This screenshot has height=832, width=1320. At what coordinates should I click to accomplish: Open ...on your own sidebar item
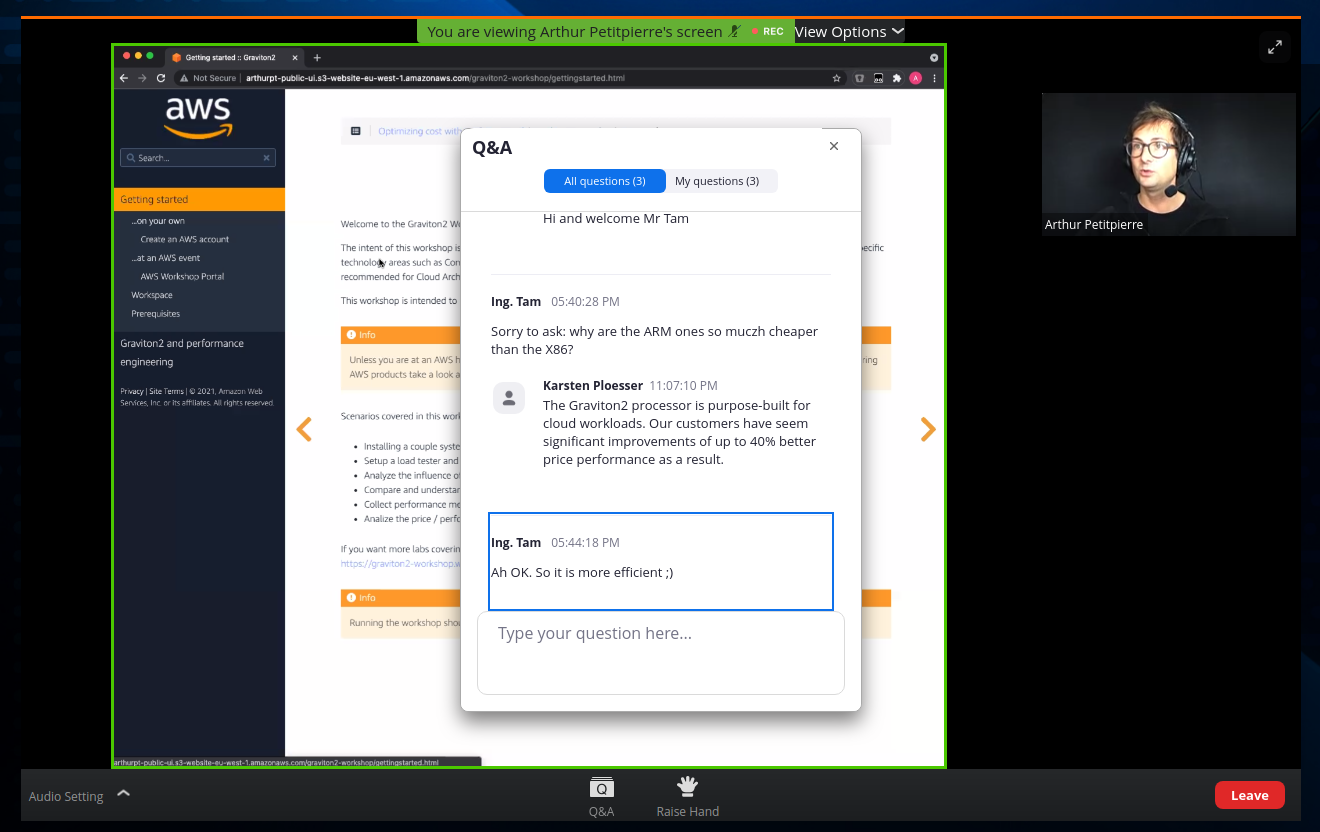coord(158,221)
